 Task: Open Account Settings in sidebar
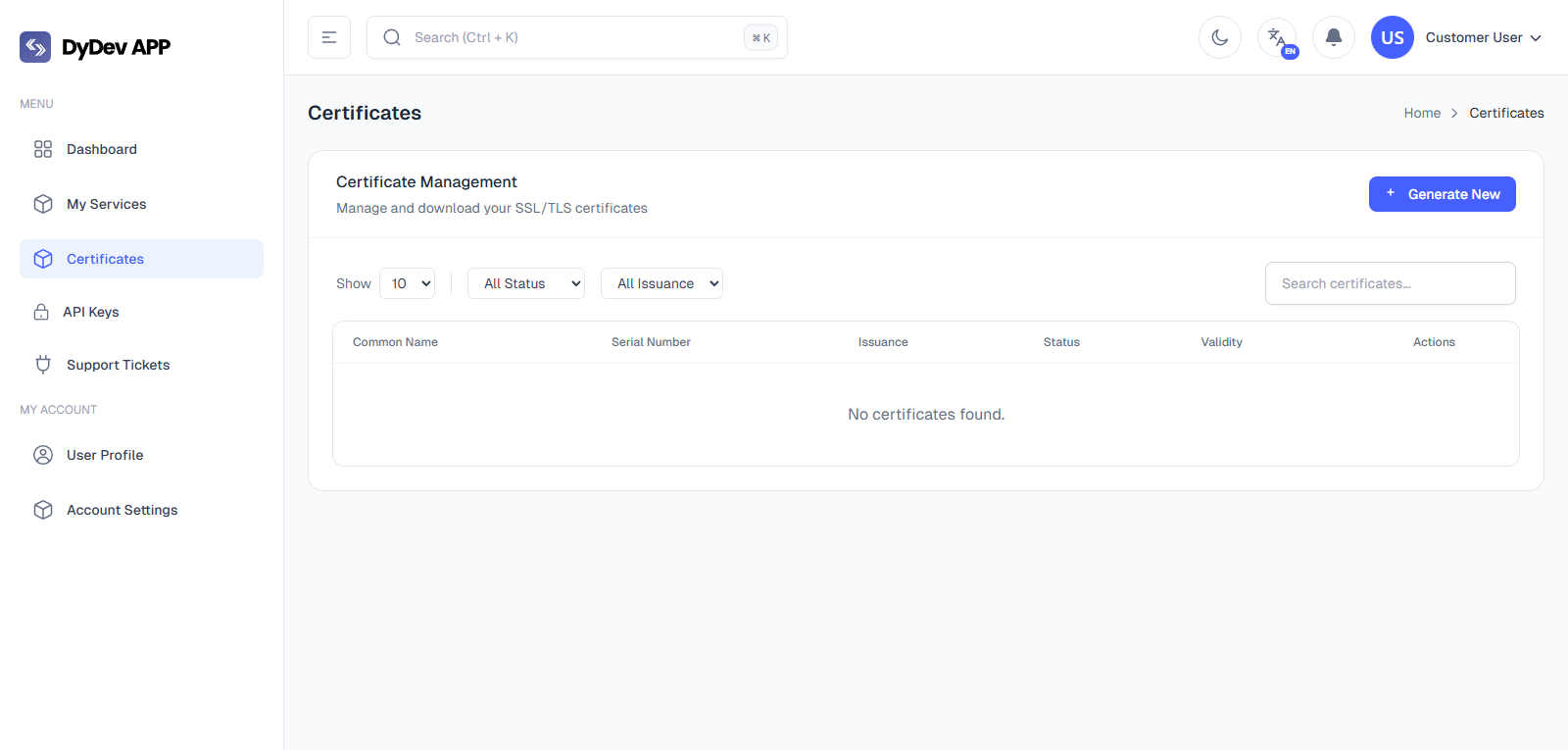pyautogui.click(x=122, y=510)
